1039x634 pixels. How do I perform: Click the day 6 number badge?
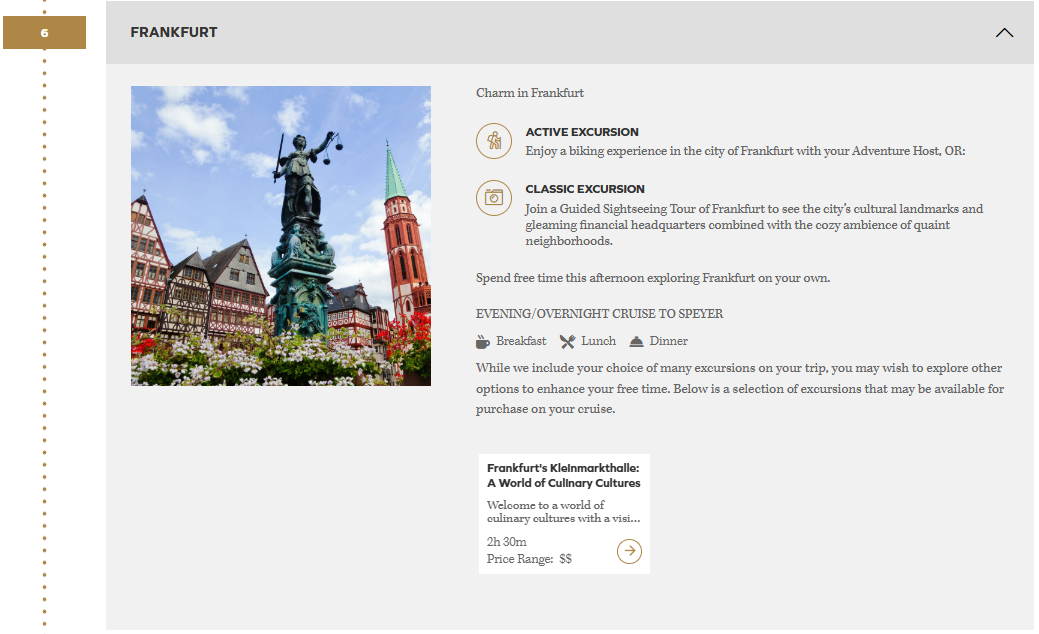44,33
